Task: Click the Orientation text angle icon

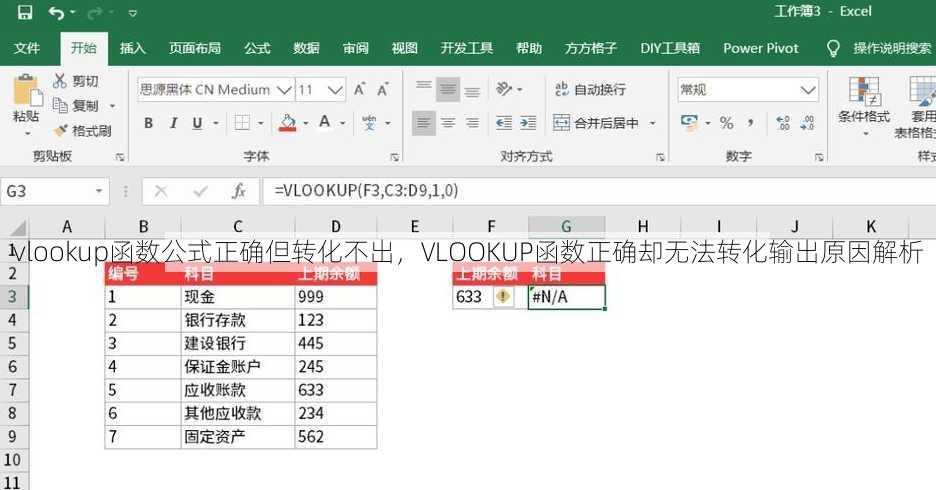Action: pyautogui.click(x=504, y=89)
